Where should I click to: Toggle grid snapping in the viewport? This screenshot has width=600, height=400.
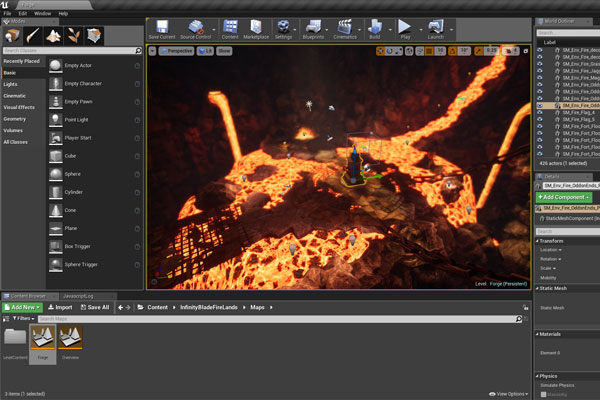tap(429, 51)
